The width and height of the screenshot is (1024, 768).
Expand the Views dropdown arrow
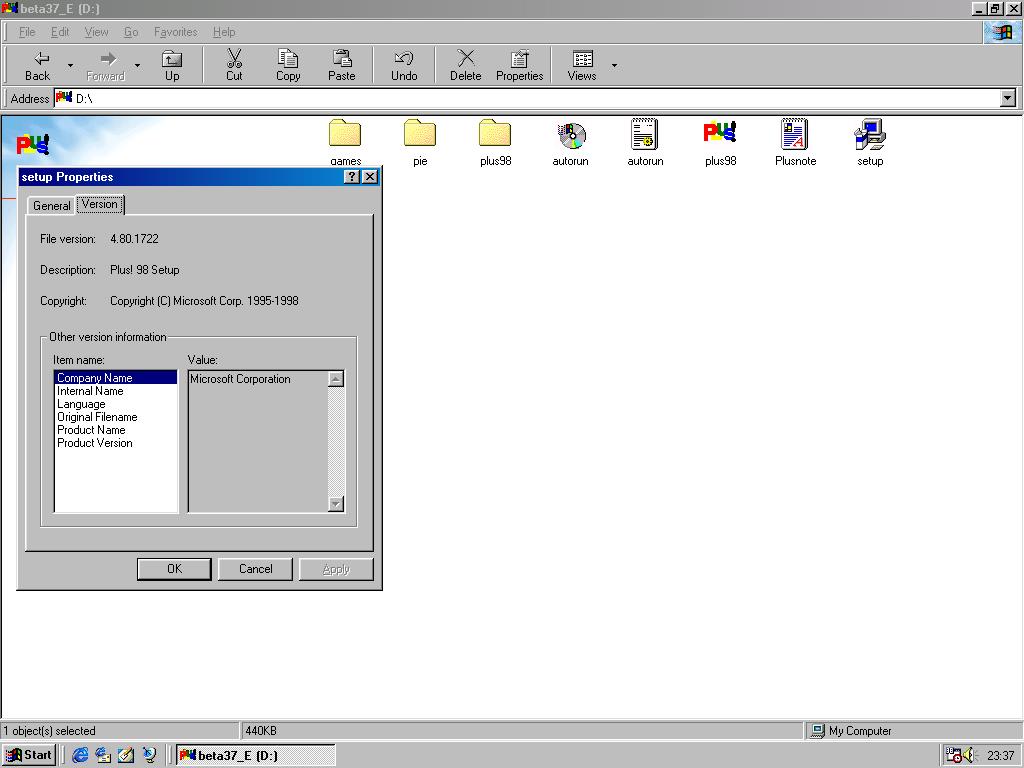coord(614,65)
